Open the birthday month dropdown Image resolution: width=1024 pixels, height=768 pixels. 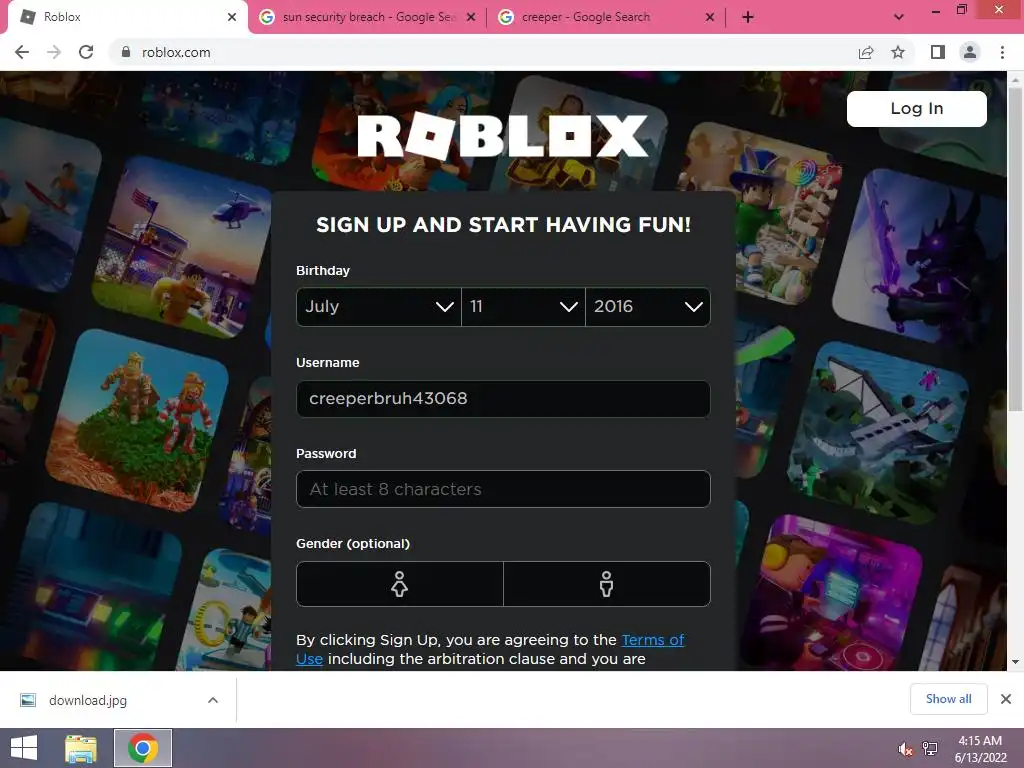379,306
